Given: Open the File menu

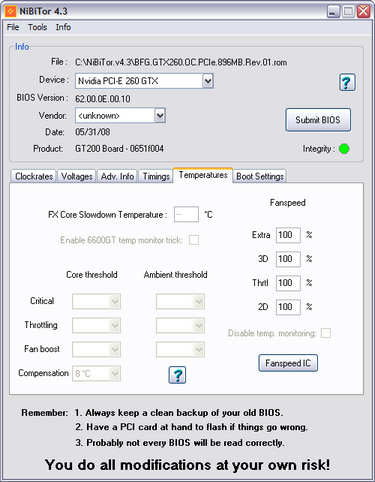Looking at the screenshot, I should pos(13,27).
